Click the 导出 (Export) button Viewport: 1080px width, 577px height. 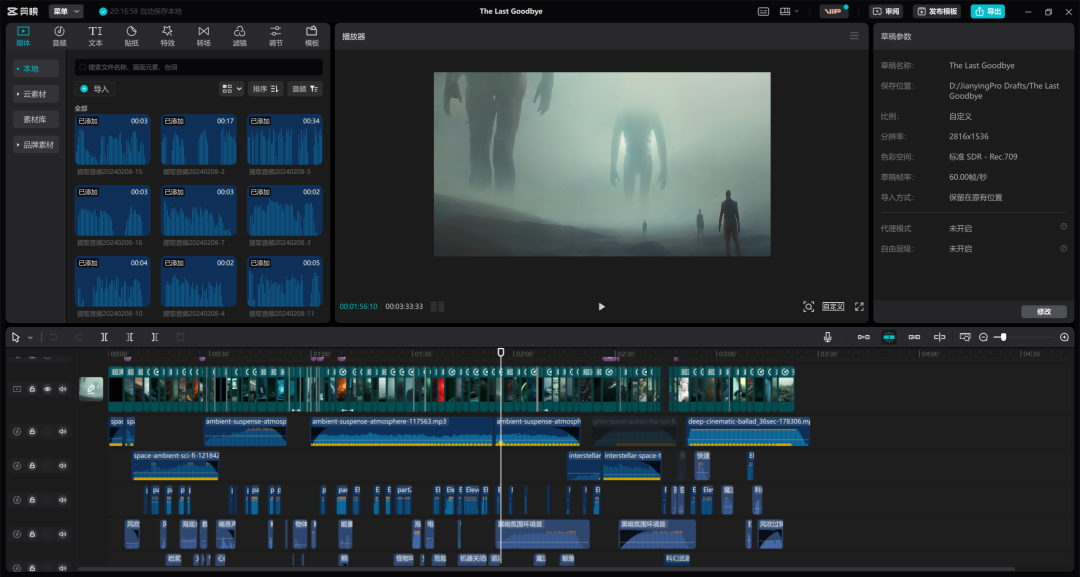pyautogui.click(x=988, y=12)
